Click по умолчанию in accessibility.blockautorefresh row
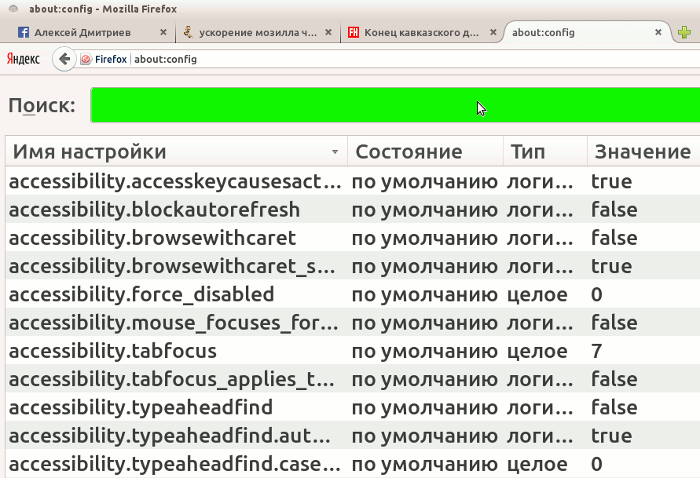Viewport: 700px width, 478px height. (425, 210)
